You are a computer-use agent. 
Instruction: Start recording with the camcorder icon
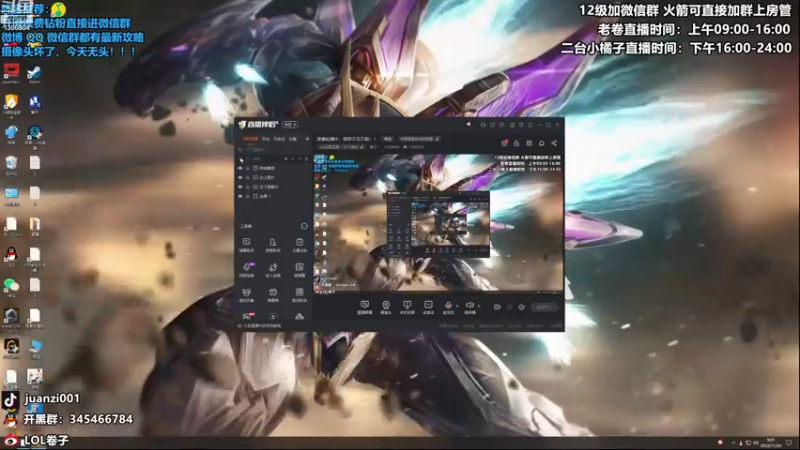497,307
